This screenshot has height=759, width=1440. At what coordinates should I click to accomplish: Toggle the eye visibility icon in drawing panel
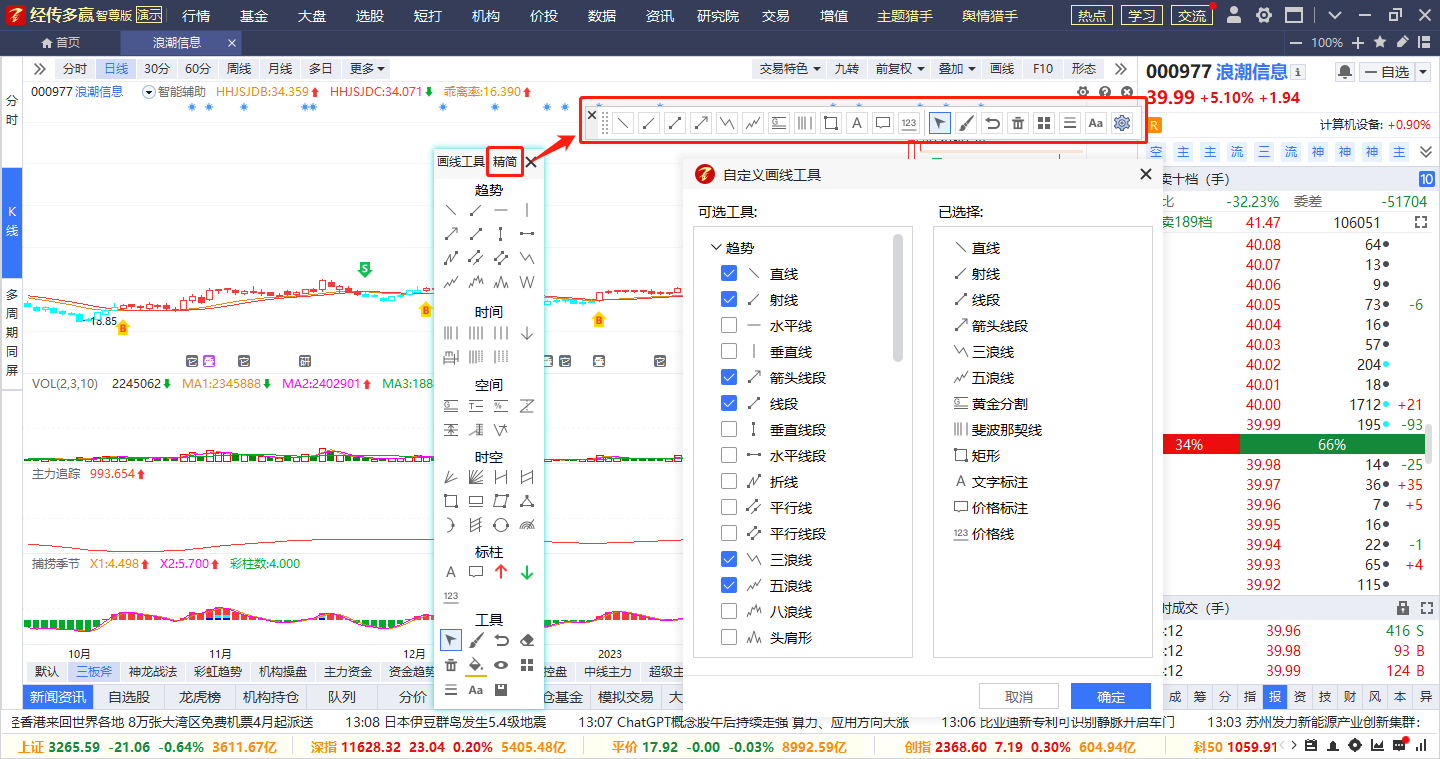[502, 665]
